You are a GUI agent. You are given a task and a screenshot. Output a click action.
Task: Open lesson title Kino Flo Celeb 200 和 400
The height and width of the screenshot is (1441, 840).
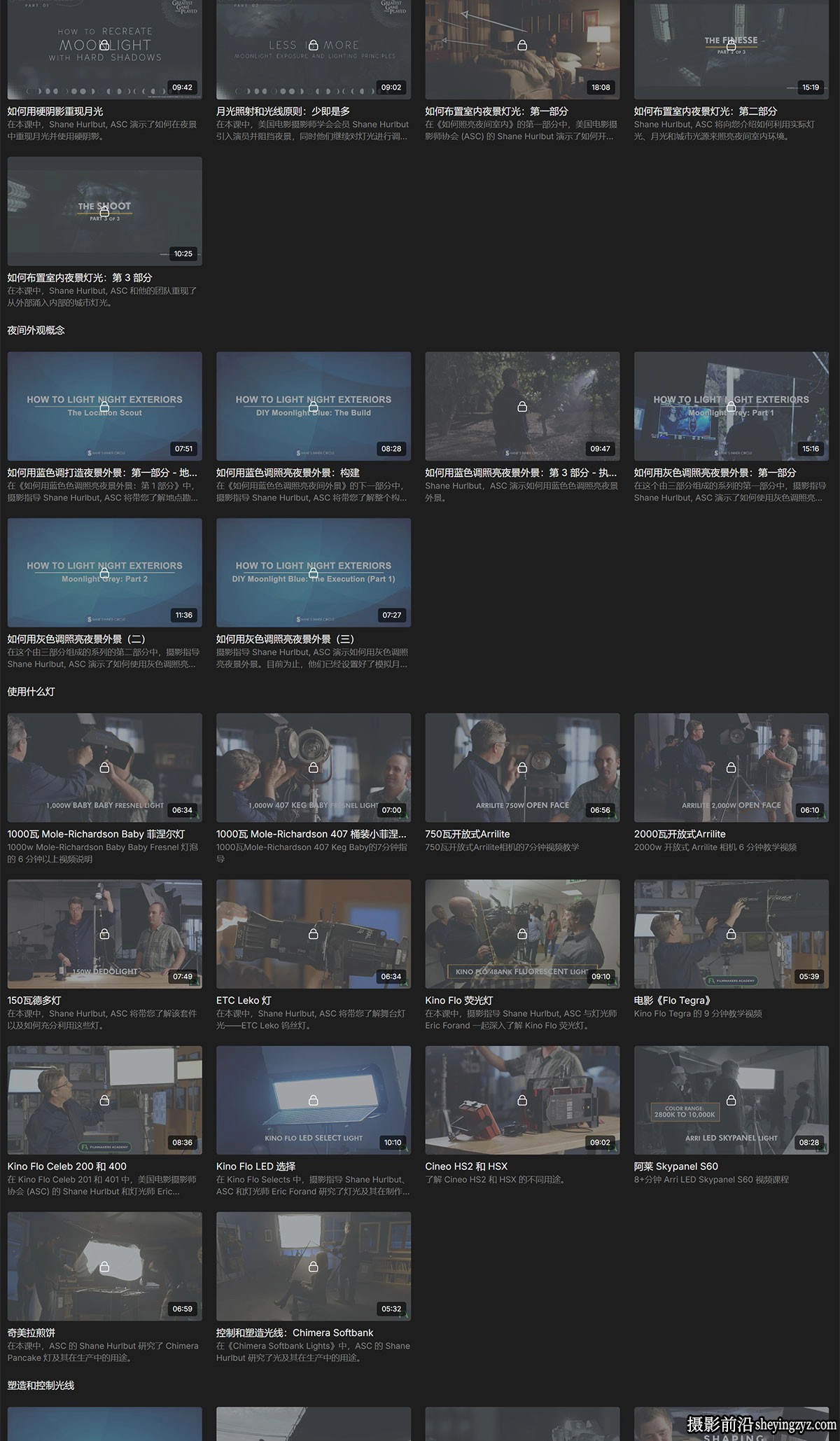66,1167
